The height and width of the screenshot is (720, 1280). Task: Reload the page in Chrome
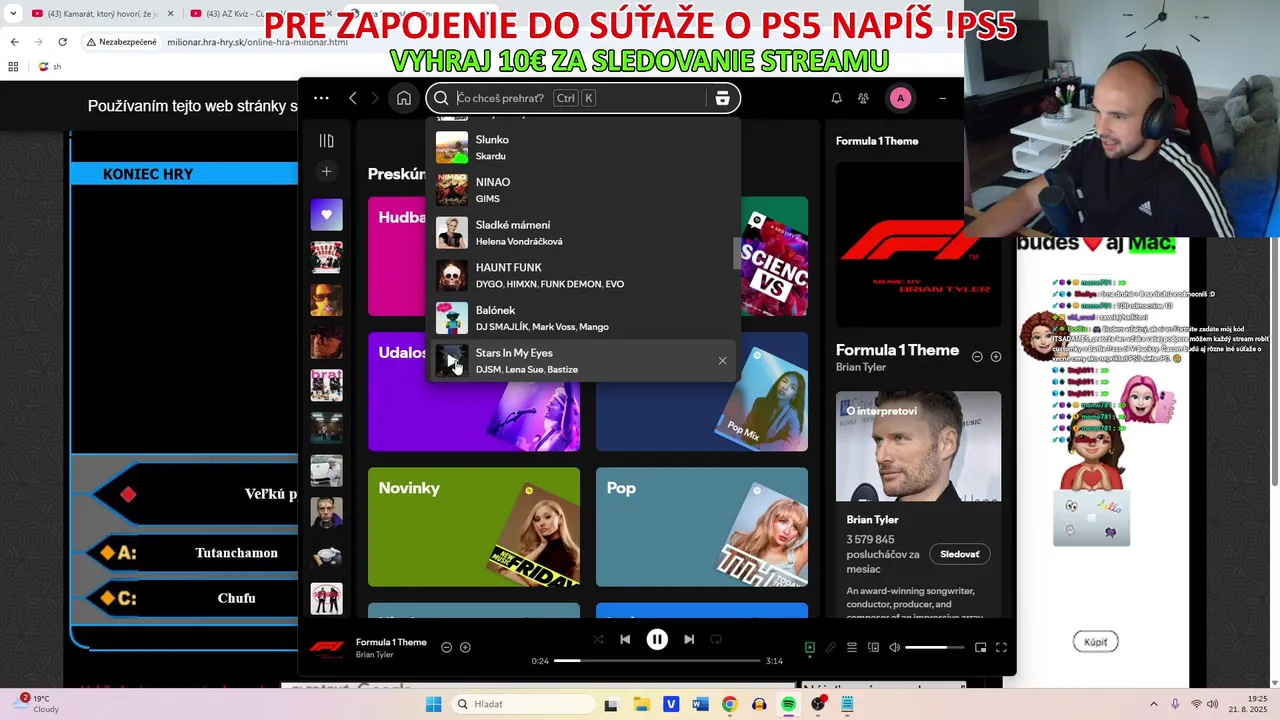62,42
